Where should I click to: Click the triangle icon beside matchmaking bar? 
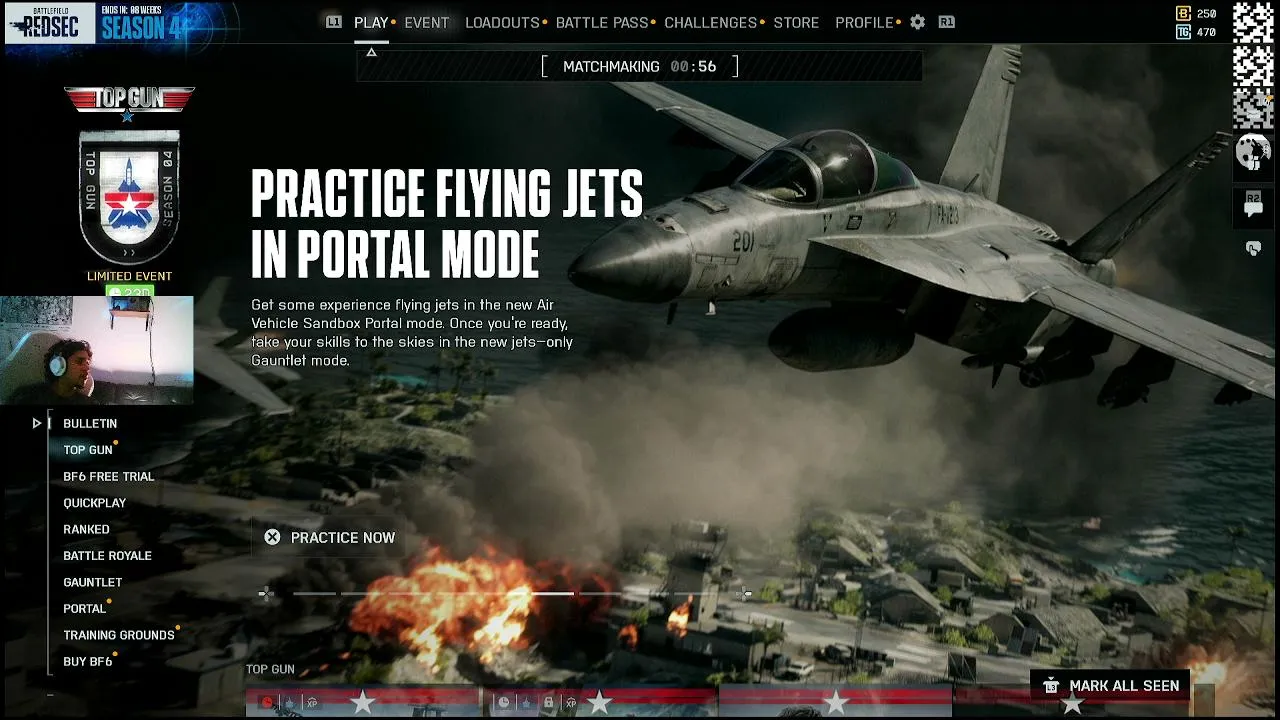tap(371, 52)
